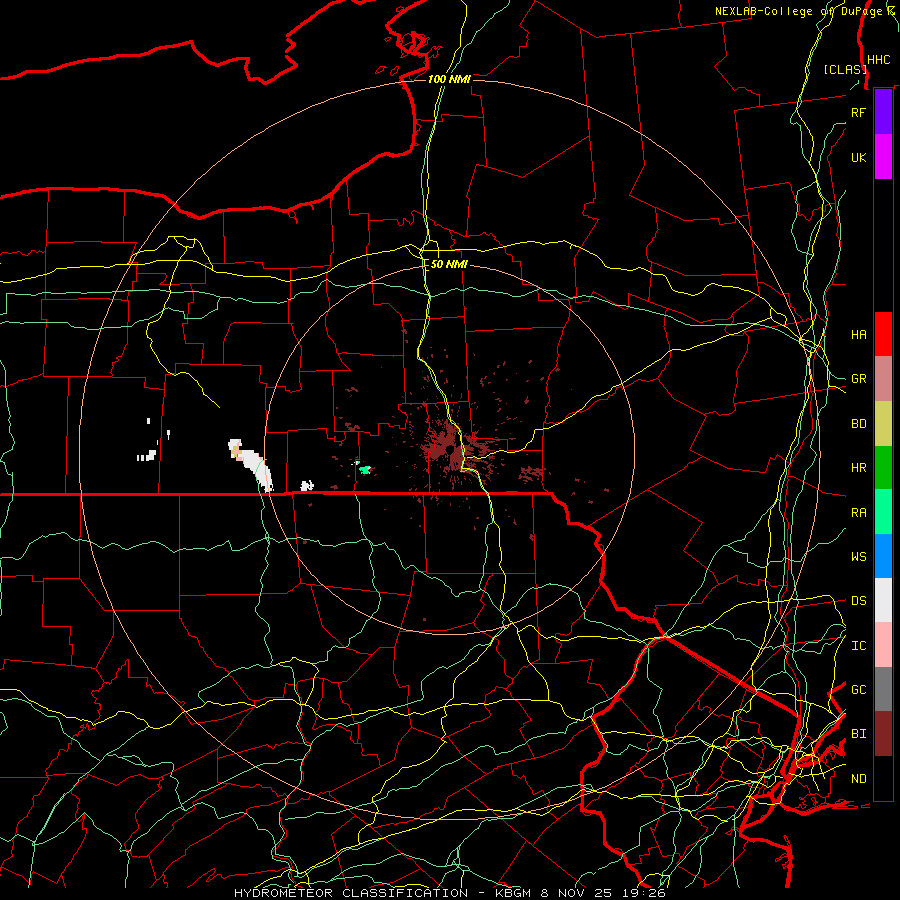Image resolution: width=900 pixels, height=900 pixels.
Task: Click the HA legend label
Action: point(858,334)
